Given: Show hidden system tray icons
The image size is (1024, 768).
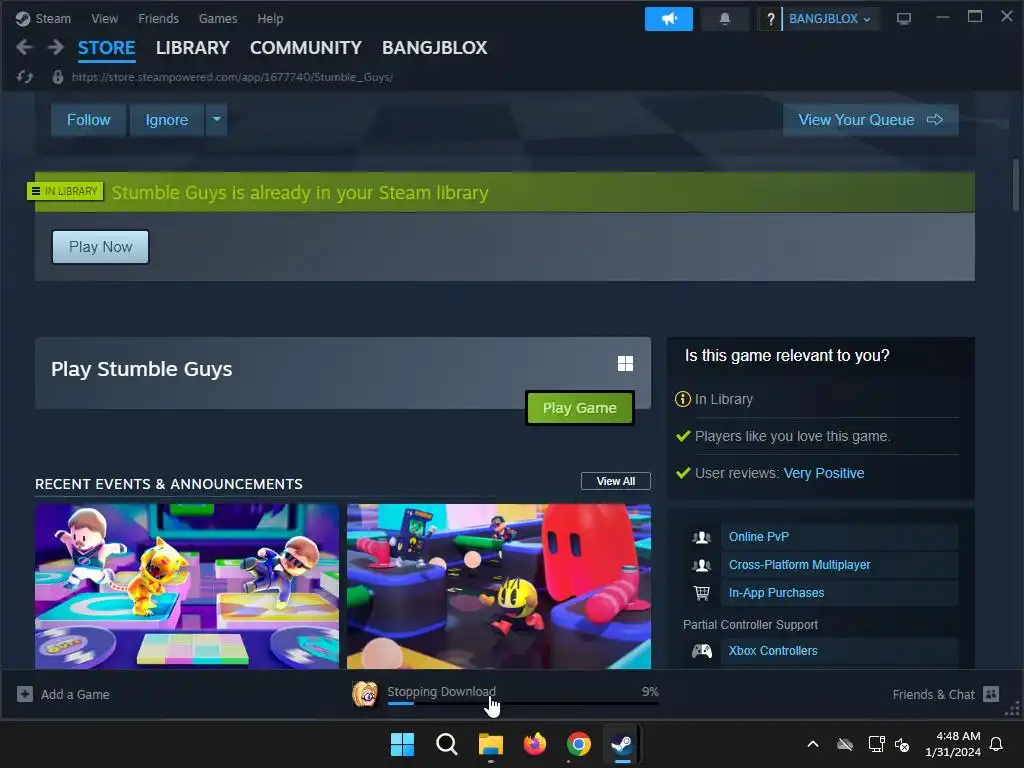Looking at the screenshot, I should point(813,744).
